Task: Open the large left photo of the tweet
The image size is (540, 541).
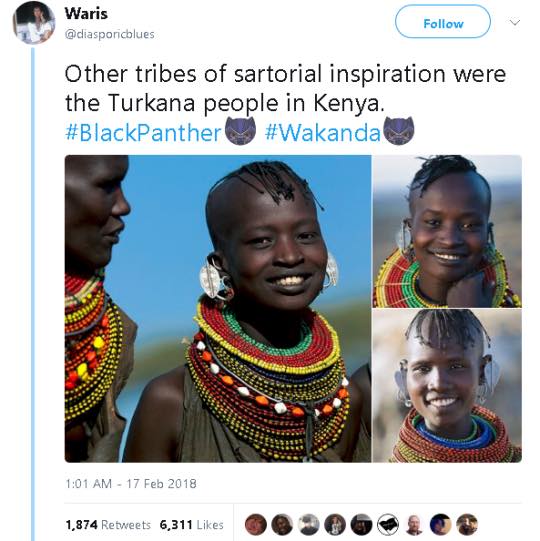Action: tap(218, 309)
